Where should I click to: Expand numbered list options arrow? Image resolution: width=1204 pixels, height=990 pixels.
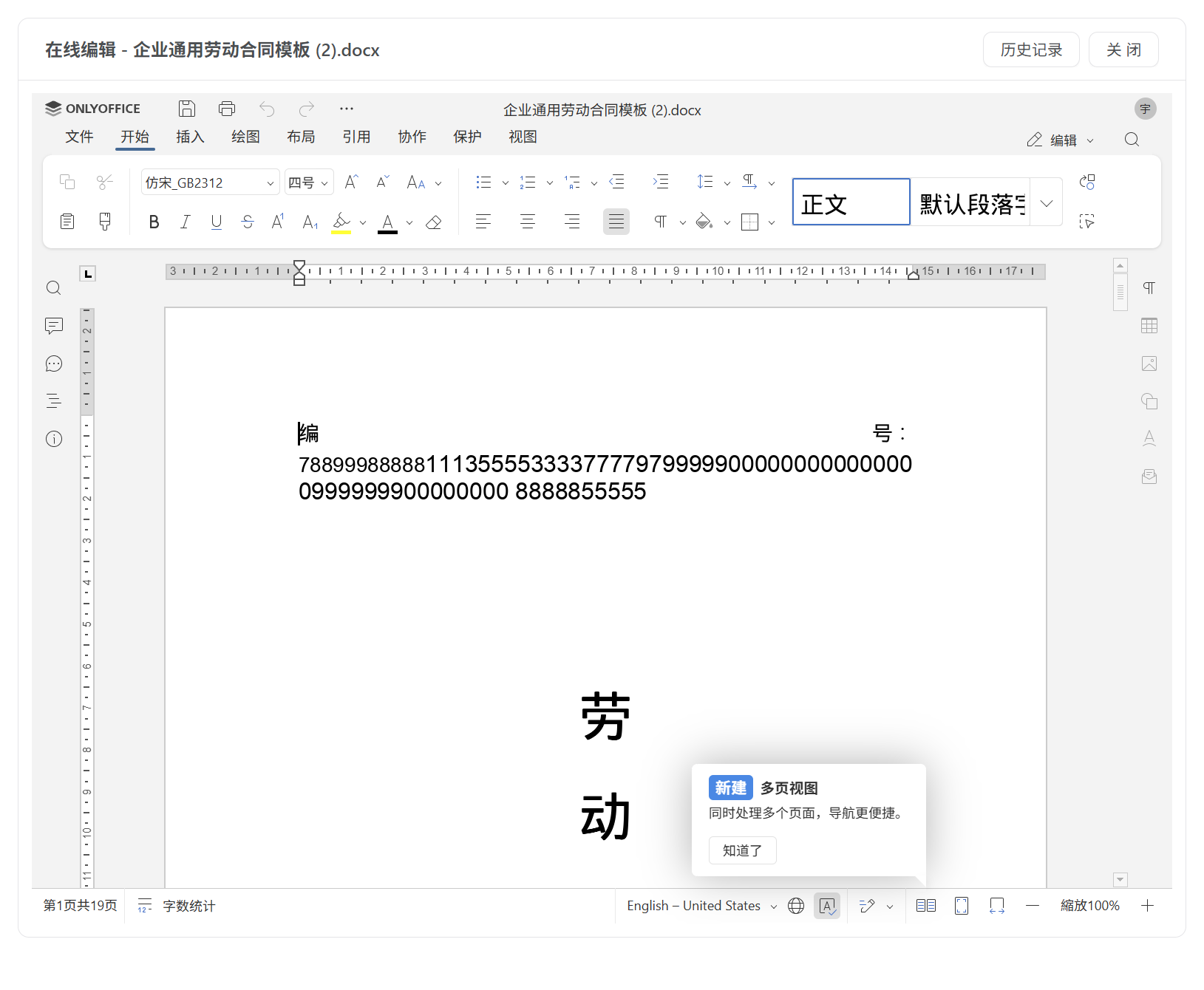point(550,182)
